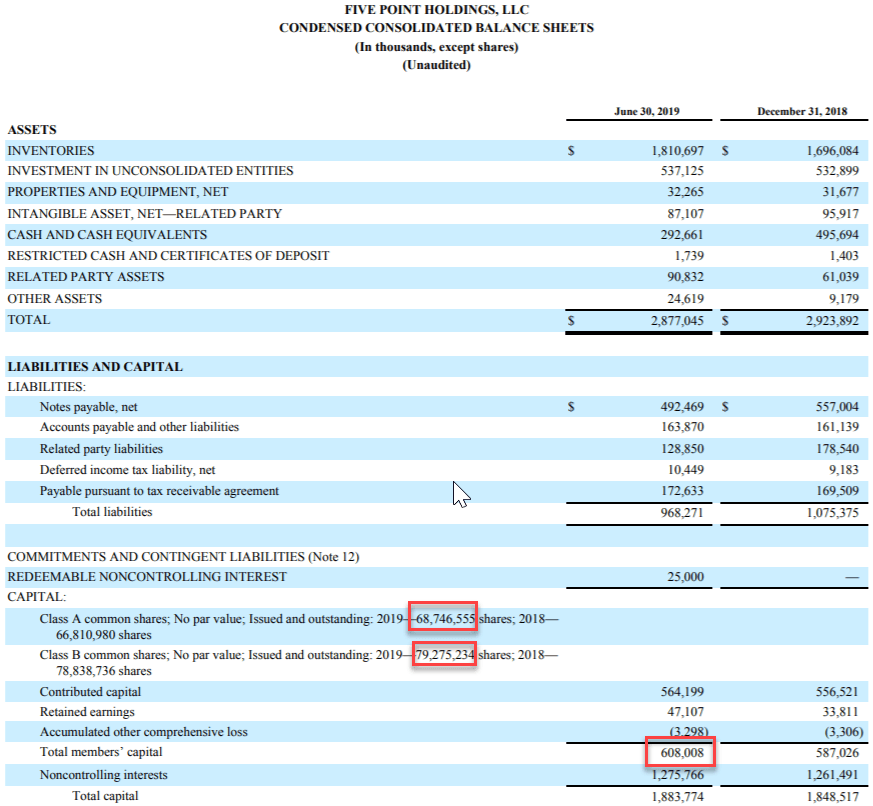Select total members' capital 587,026

pos(837,753)
